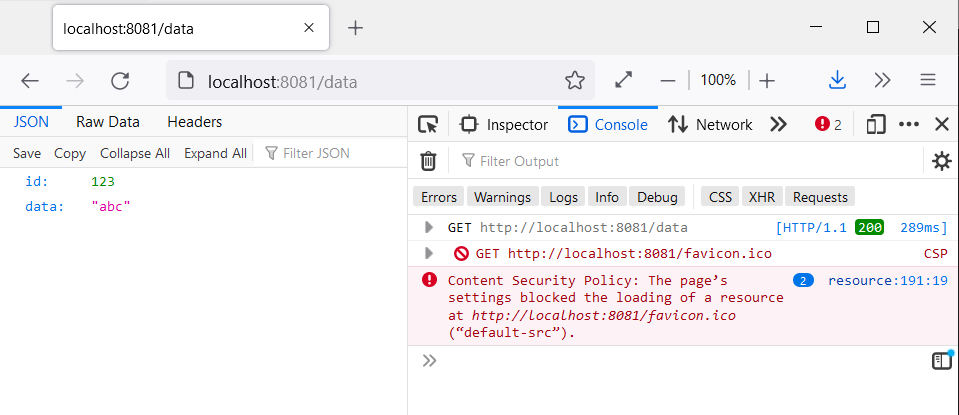Zoom in with the plus button

click(x=766, y=80)
